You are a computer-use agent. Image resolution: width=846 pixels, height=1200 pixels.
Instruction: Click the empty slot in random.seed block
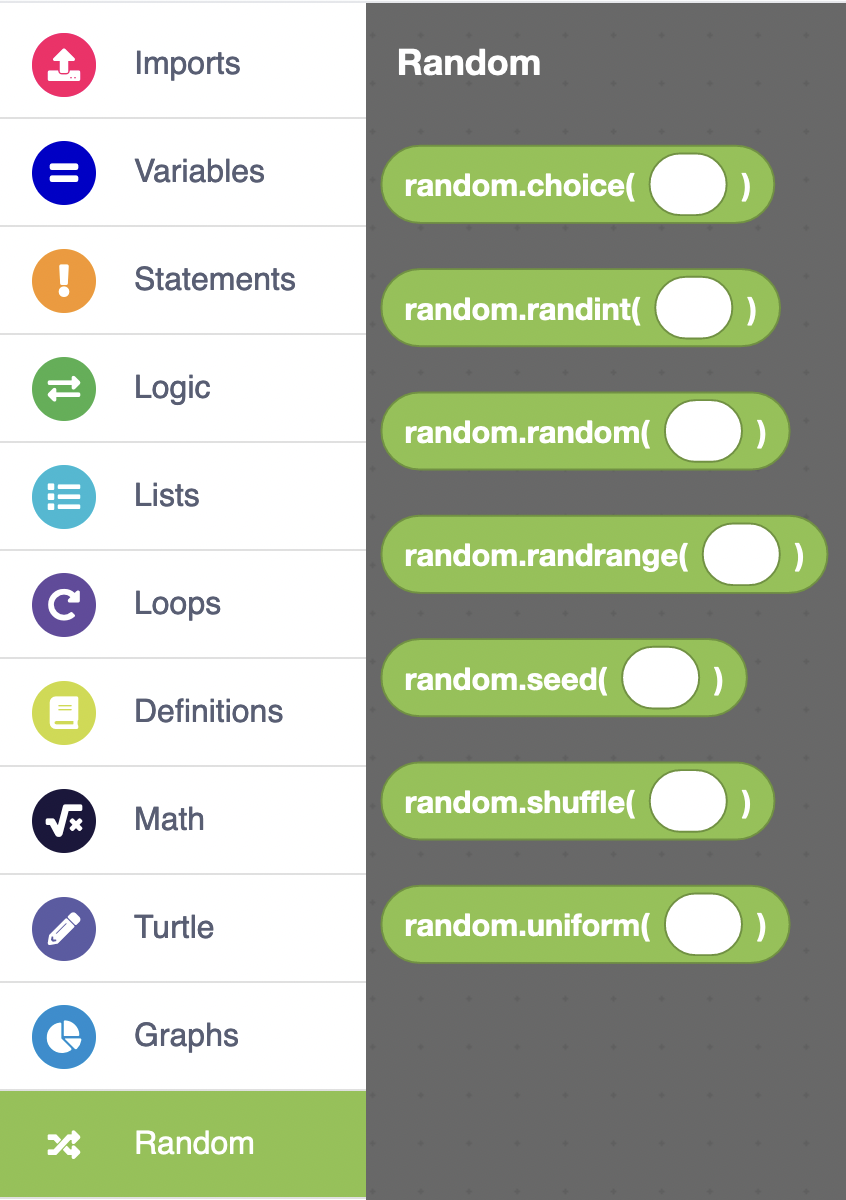(x=660, y=679)
